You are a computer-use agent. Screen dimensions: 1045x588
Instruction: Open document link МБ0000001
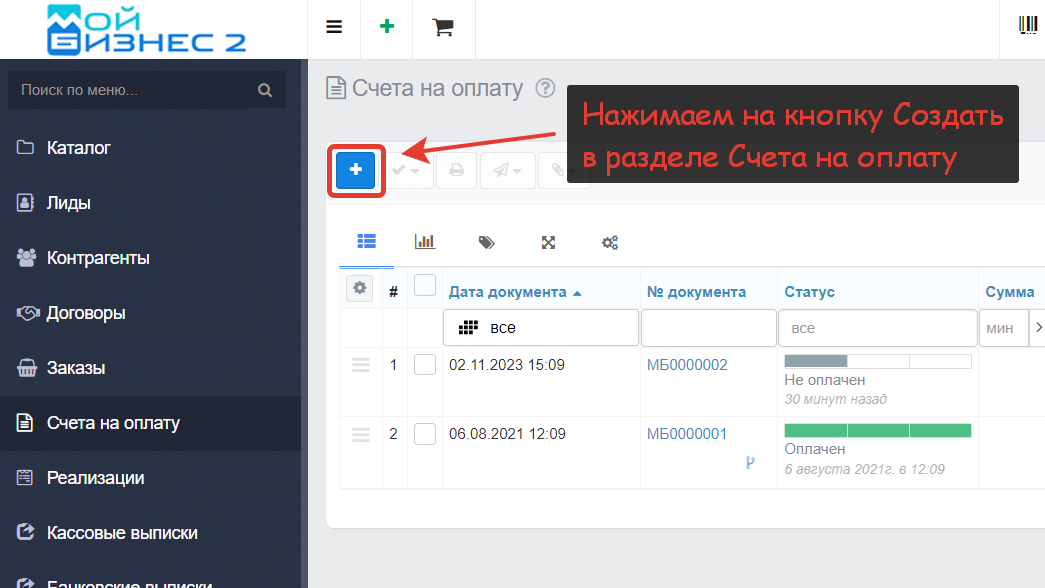[x=687, y=434]
